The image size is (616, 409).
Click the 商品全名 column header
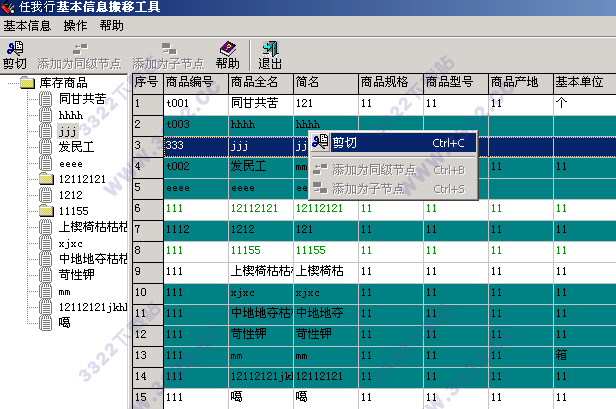(259, 82)
